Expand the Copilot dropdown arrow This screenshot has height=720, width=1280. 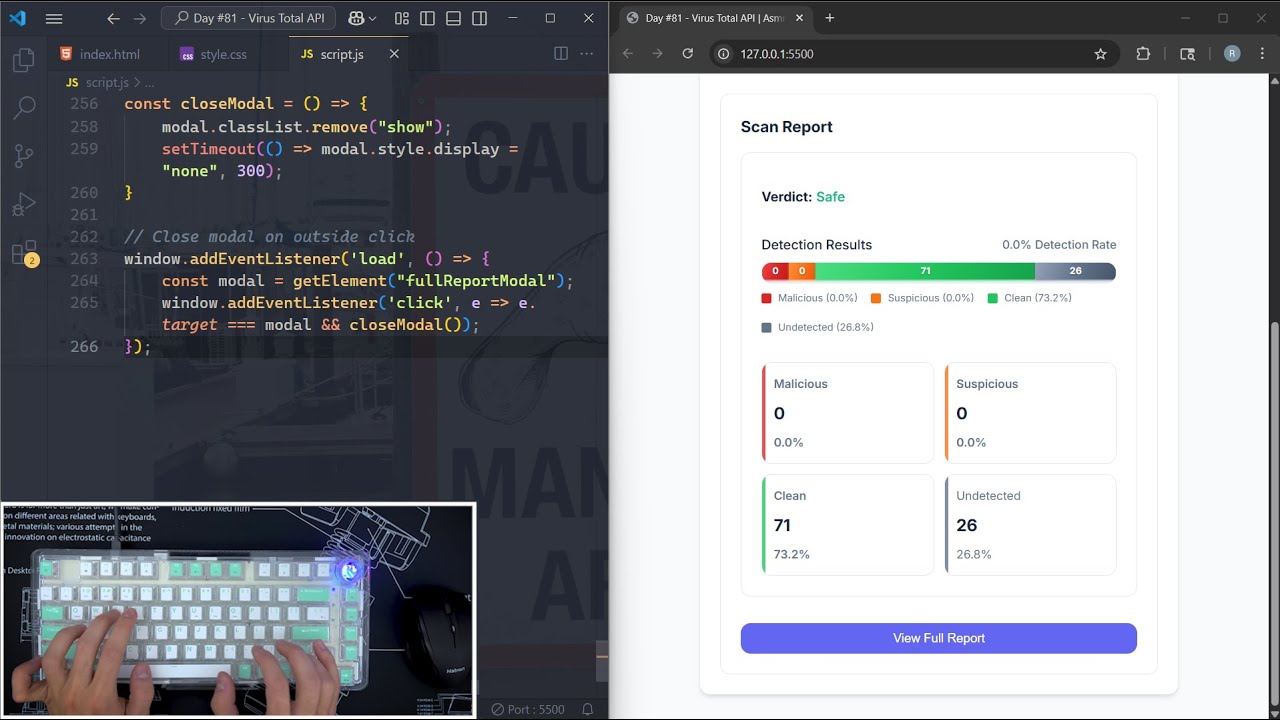(373, 18)
